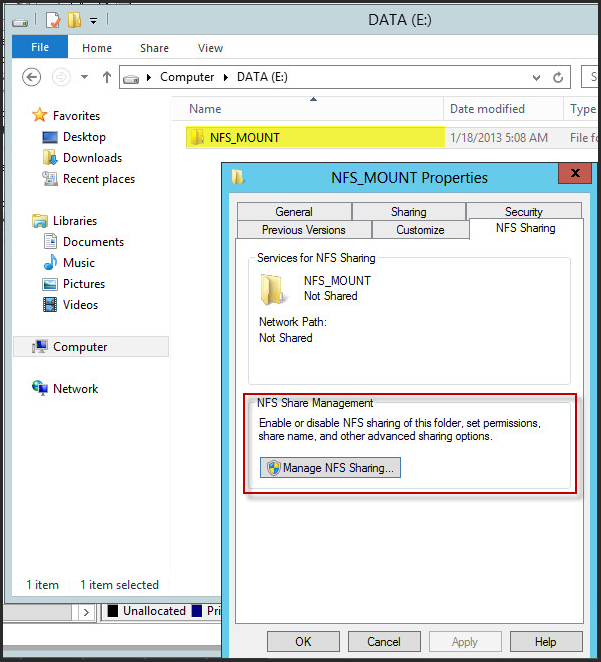Open the Documents library
The height and width of the screenshot is (662, 601).
tap(93, 242)
